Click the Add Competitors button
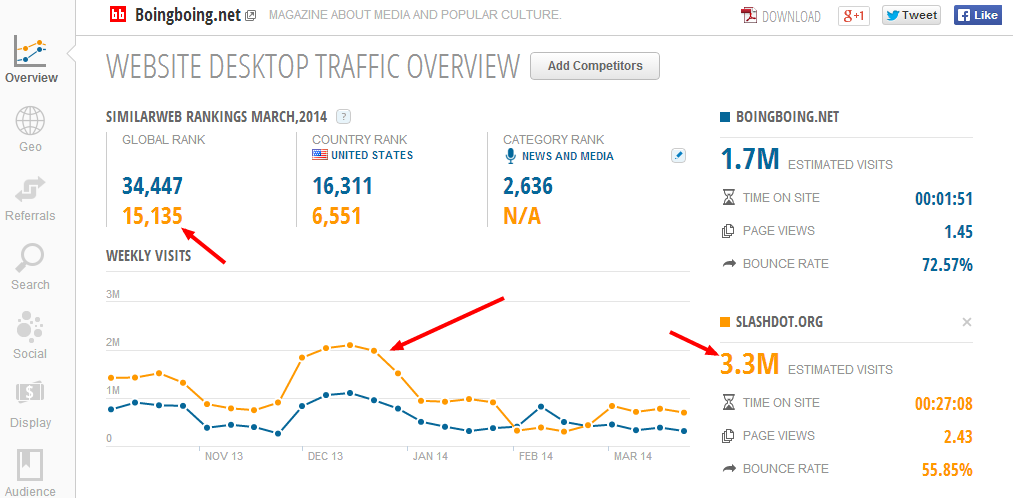1013x498 pixels. coord(595,66)
